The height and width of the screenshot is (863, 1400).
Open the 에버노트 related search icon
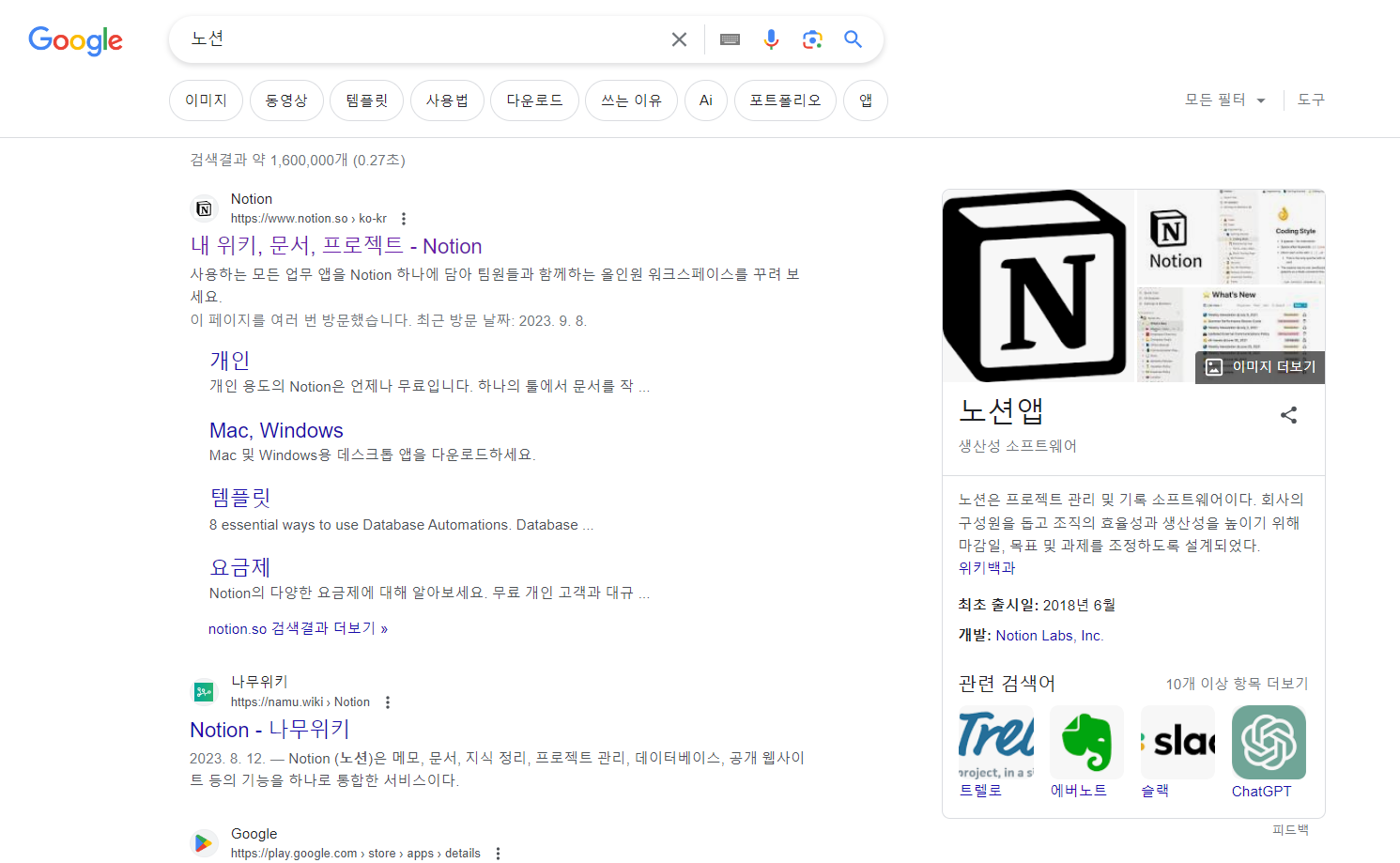point(1086,742)
